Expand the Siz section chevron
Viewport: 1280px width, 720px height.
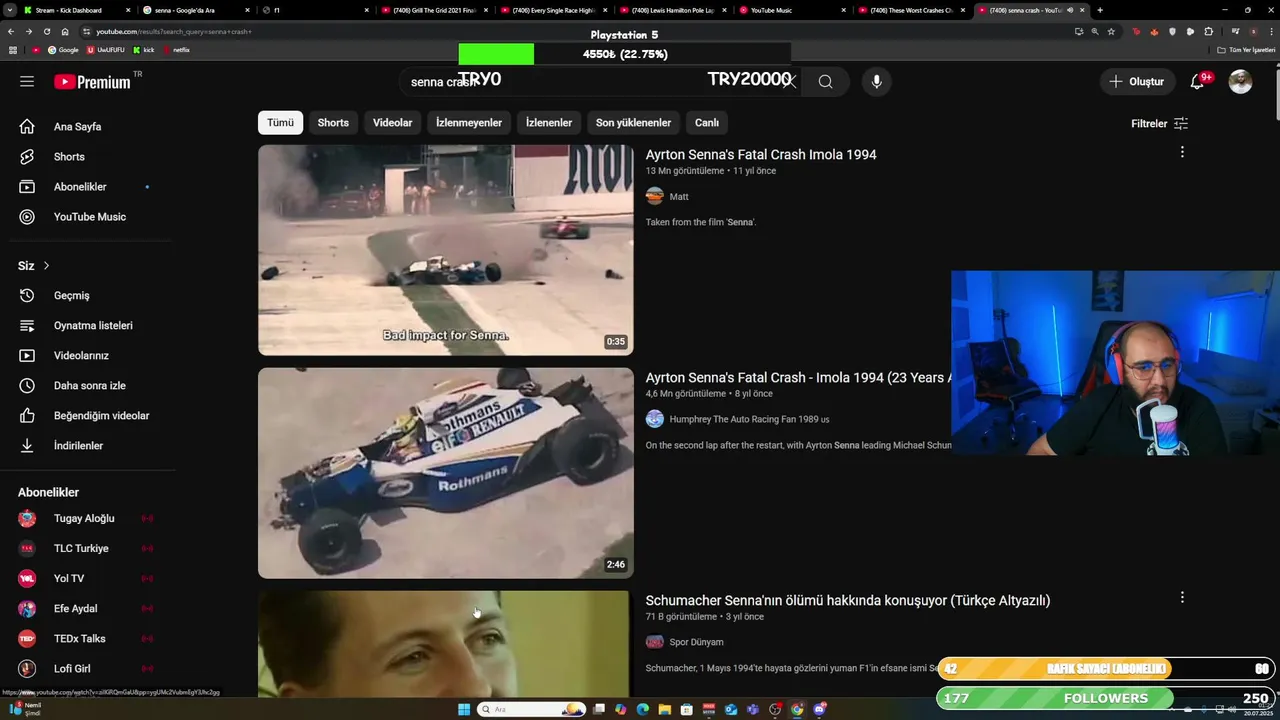tap(46, 266)
